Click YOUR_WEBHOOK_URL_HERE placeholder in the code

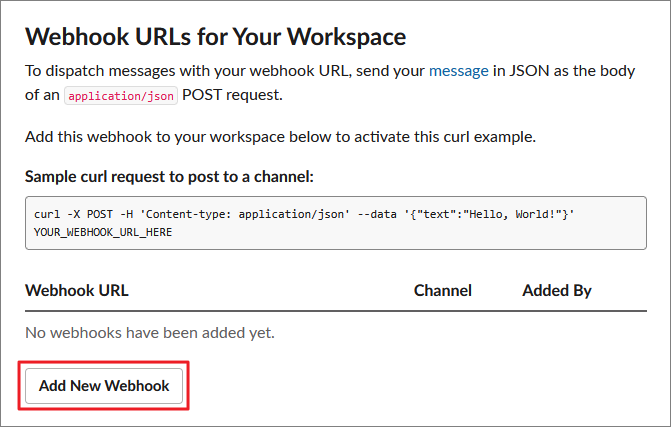tap(103, 232)
